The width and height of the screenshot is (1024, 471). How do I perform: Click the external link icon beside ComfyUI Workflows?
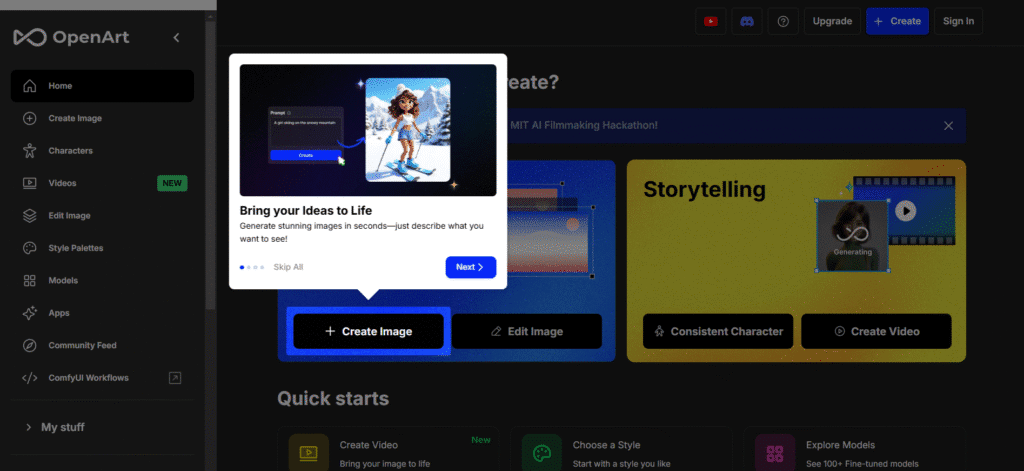(x=174, y=378)
